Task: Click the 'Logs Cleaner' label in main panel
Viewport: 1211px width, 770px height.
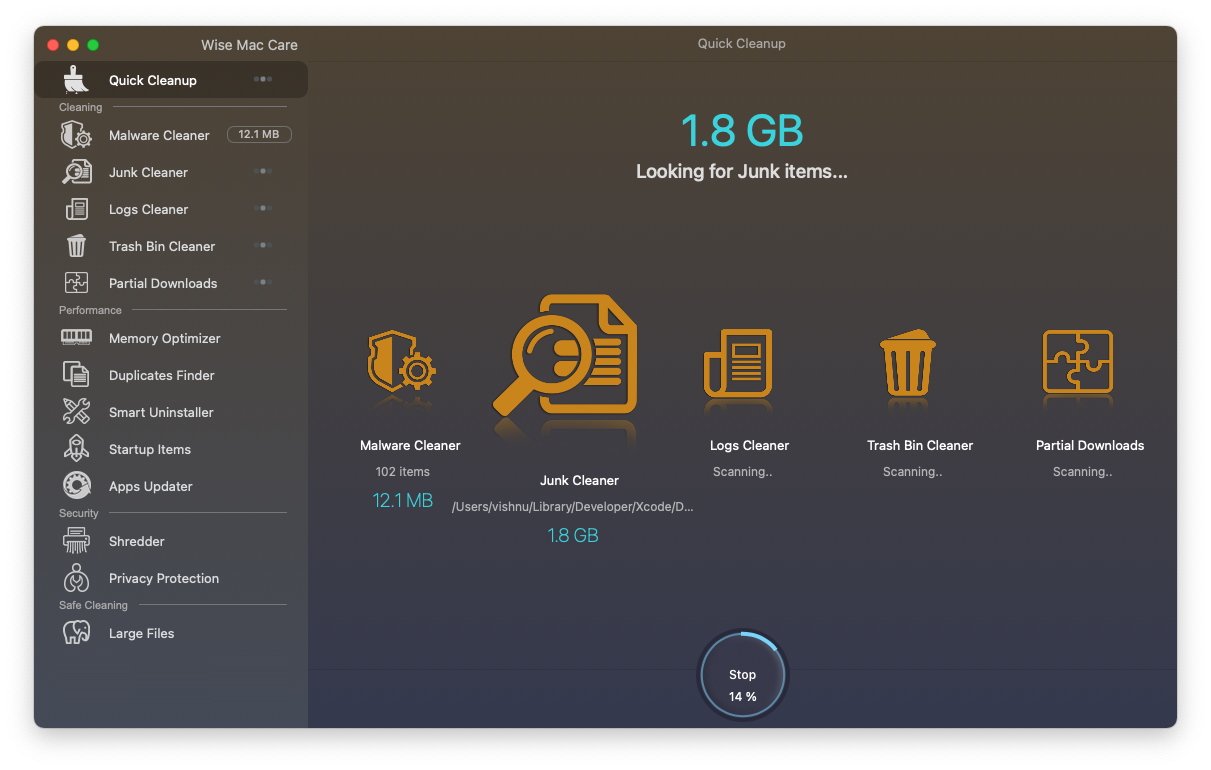Action: 750,445
